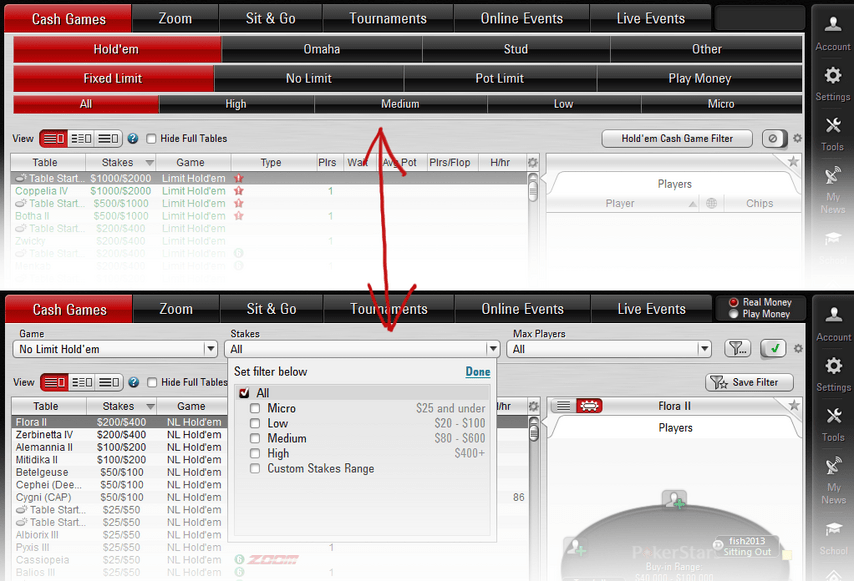Open the Max Players dropdown

point(609,349)
